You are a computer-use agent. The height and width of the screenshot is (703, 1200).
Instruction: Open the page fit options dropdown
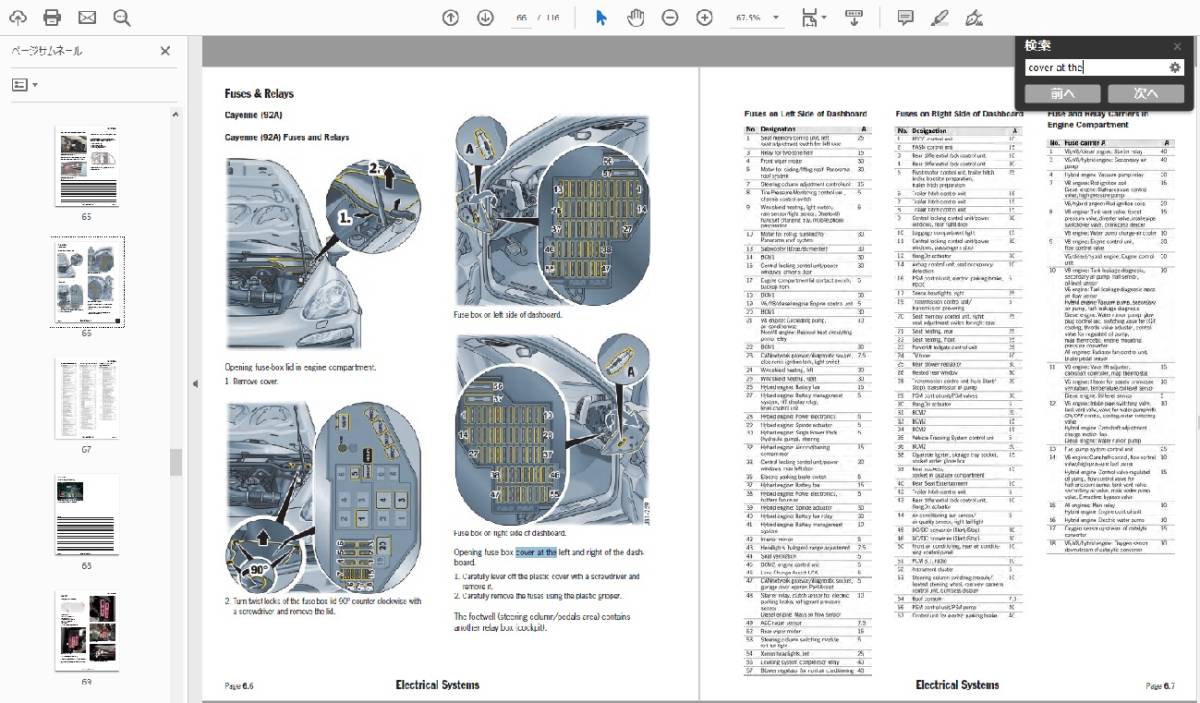[815, 17]
